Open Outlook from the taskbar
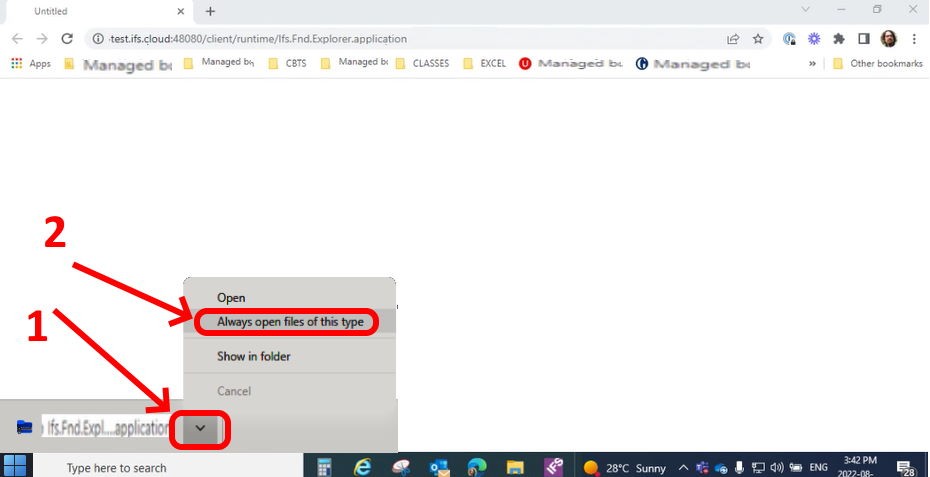Viewport: 930px width, 477px height. [x=439, y=467]
